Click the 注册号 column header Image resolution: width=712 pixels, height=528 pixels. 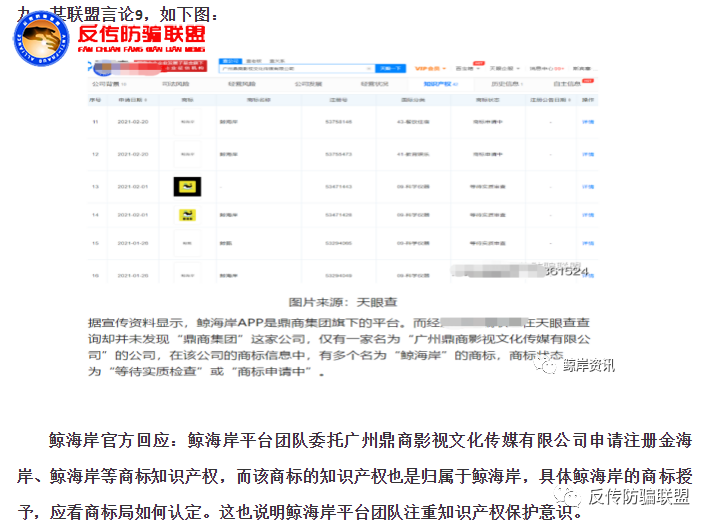[338, 100]
